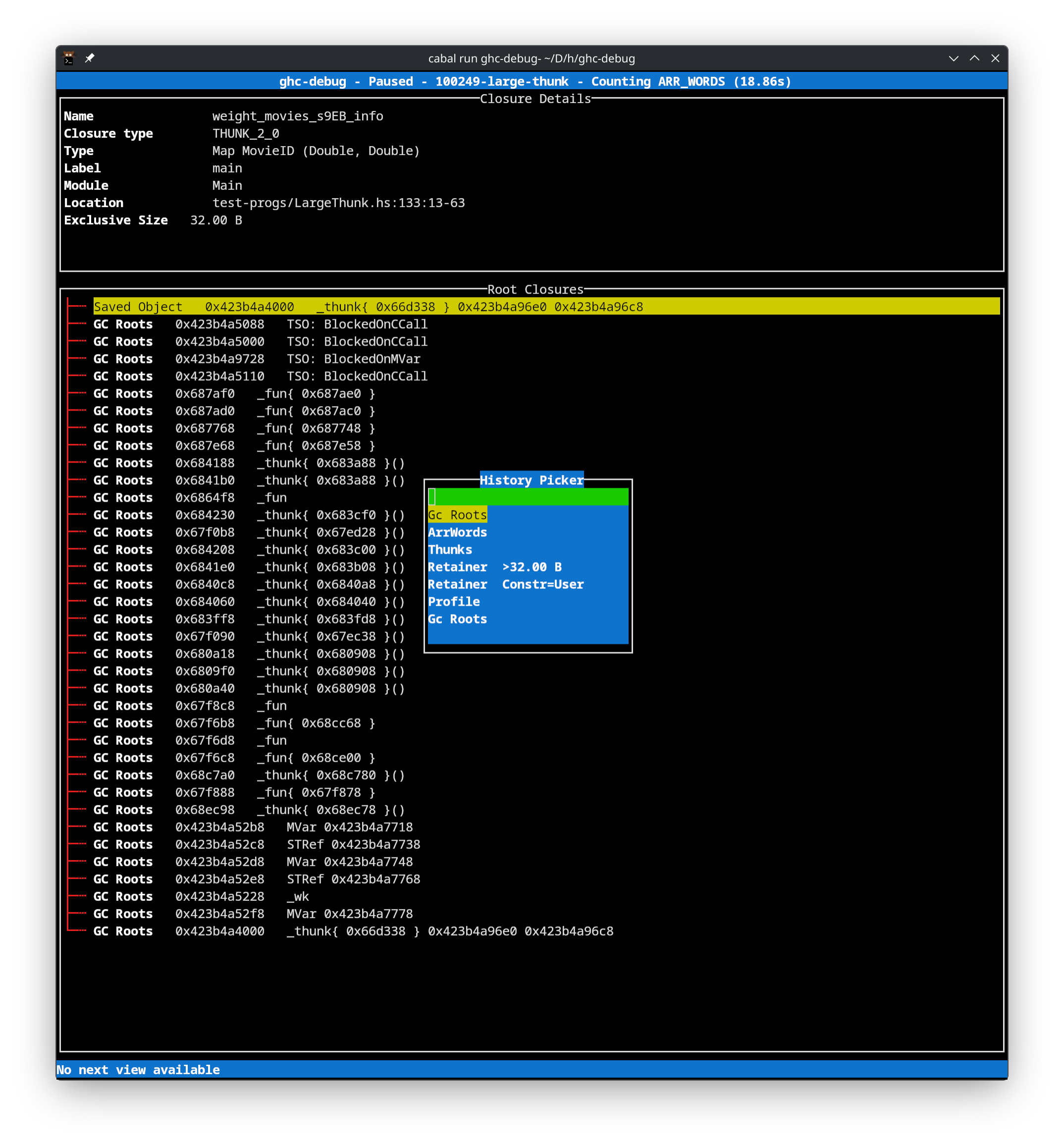Screen dimensions: 1064x1146
Task: Click the keep-above chevron in title bar
Action: (974, 58)
